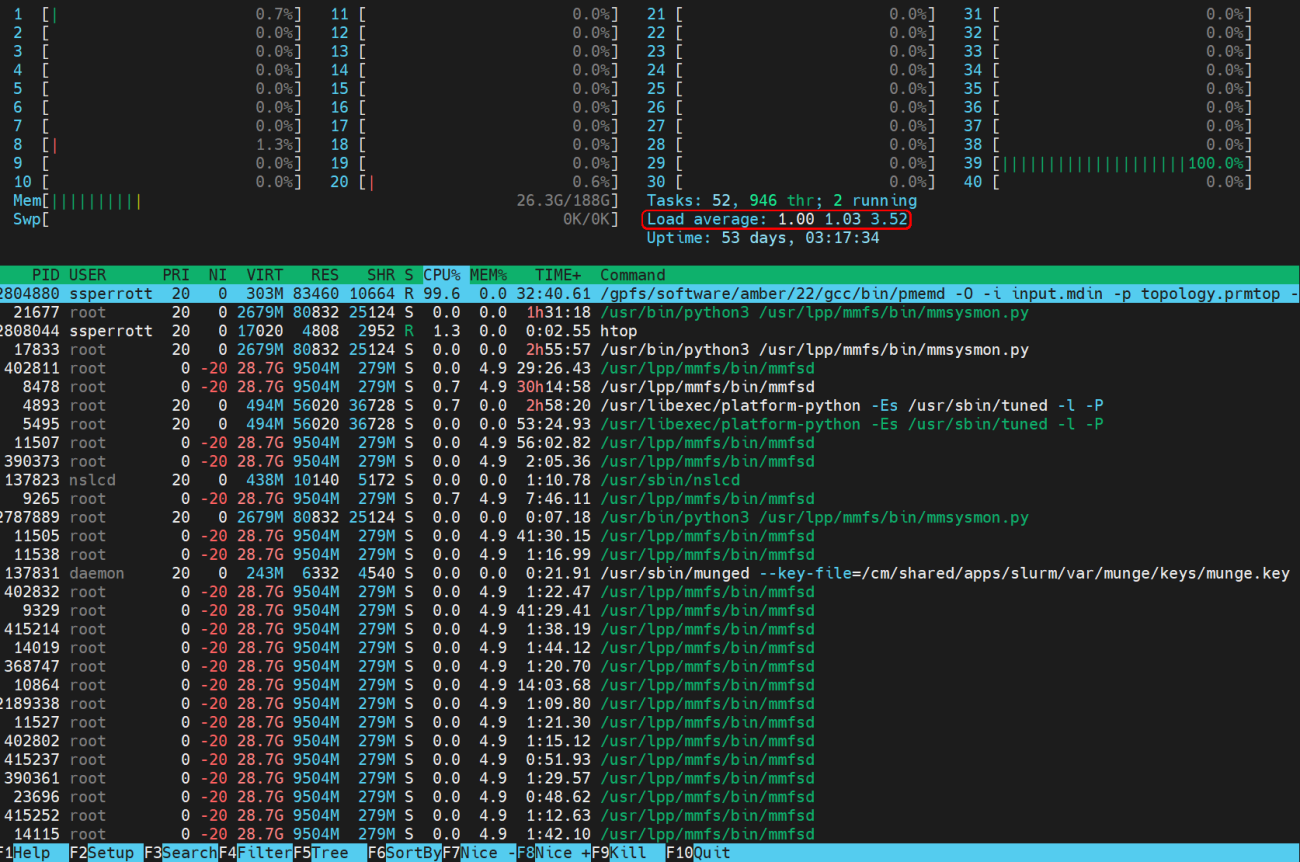Select tuned process with PID 5495
This screenshot has width=1300, height=862.
pyautogui.click(x=650, y=424)
